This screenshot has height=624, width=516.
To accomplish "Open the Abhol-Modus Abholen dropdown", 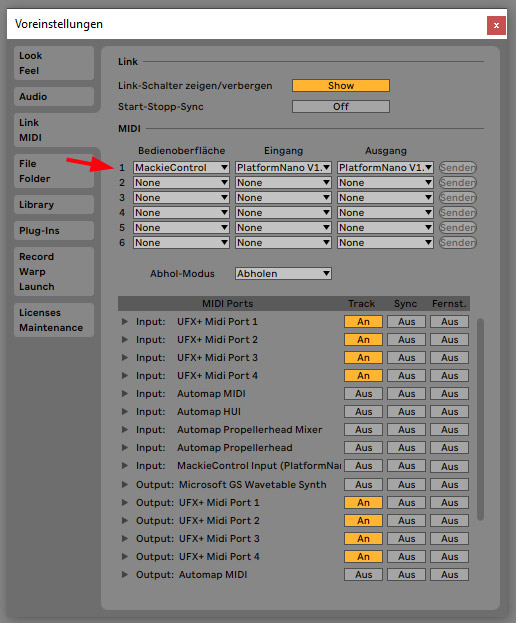I will [x=283, y=274].
